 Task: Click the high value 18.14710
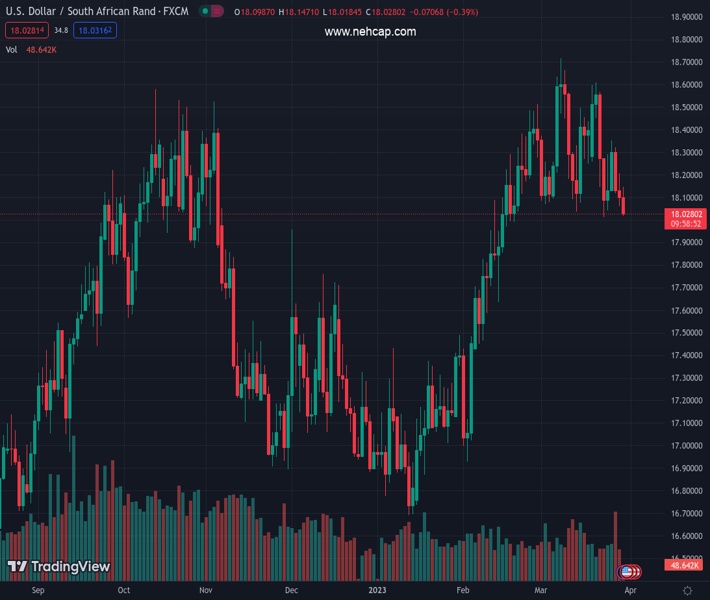pos(302,12)
